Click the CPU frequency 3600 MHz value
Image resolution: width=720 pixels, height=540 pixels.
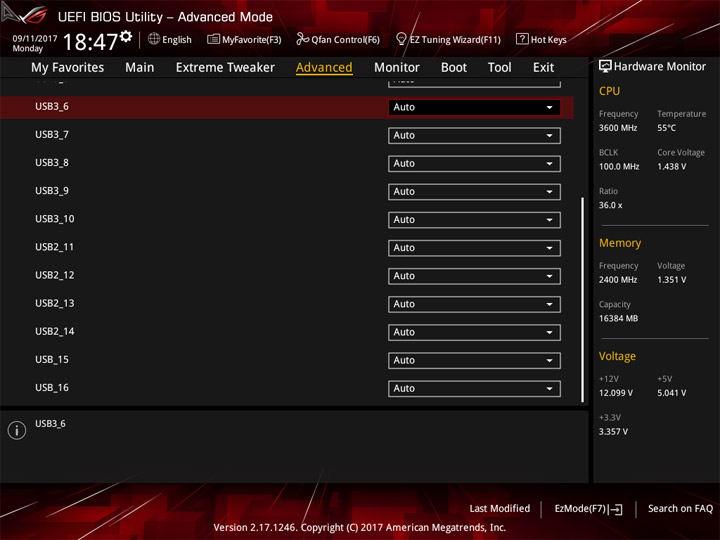coord(618,128)
